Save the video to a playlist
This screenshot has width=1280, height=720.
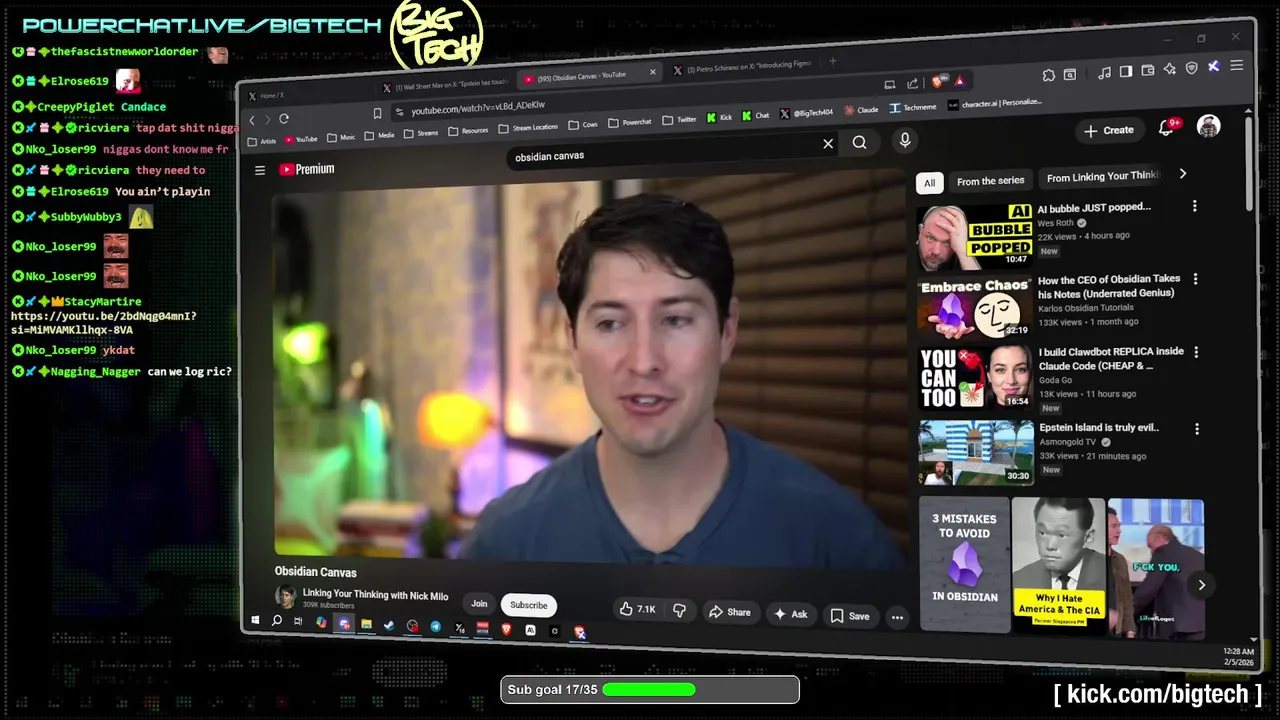pos(850,616)
